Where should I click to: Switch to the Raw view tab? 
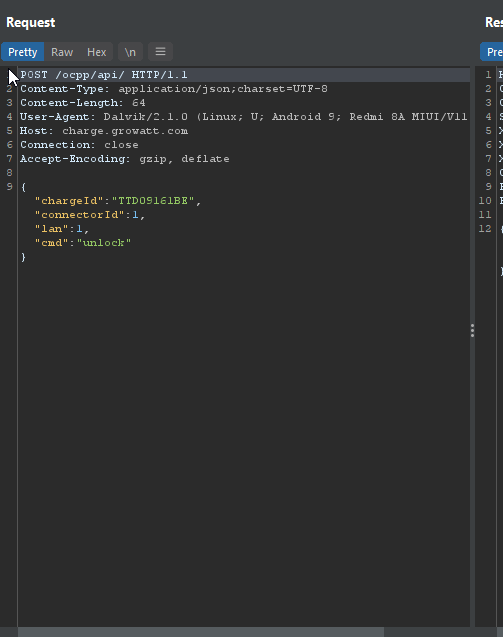coord(62,52)
